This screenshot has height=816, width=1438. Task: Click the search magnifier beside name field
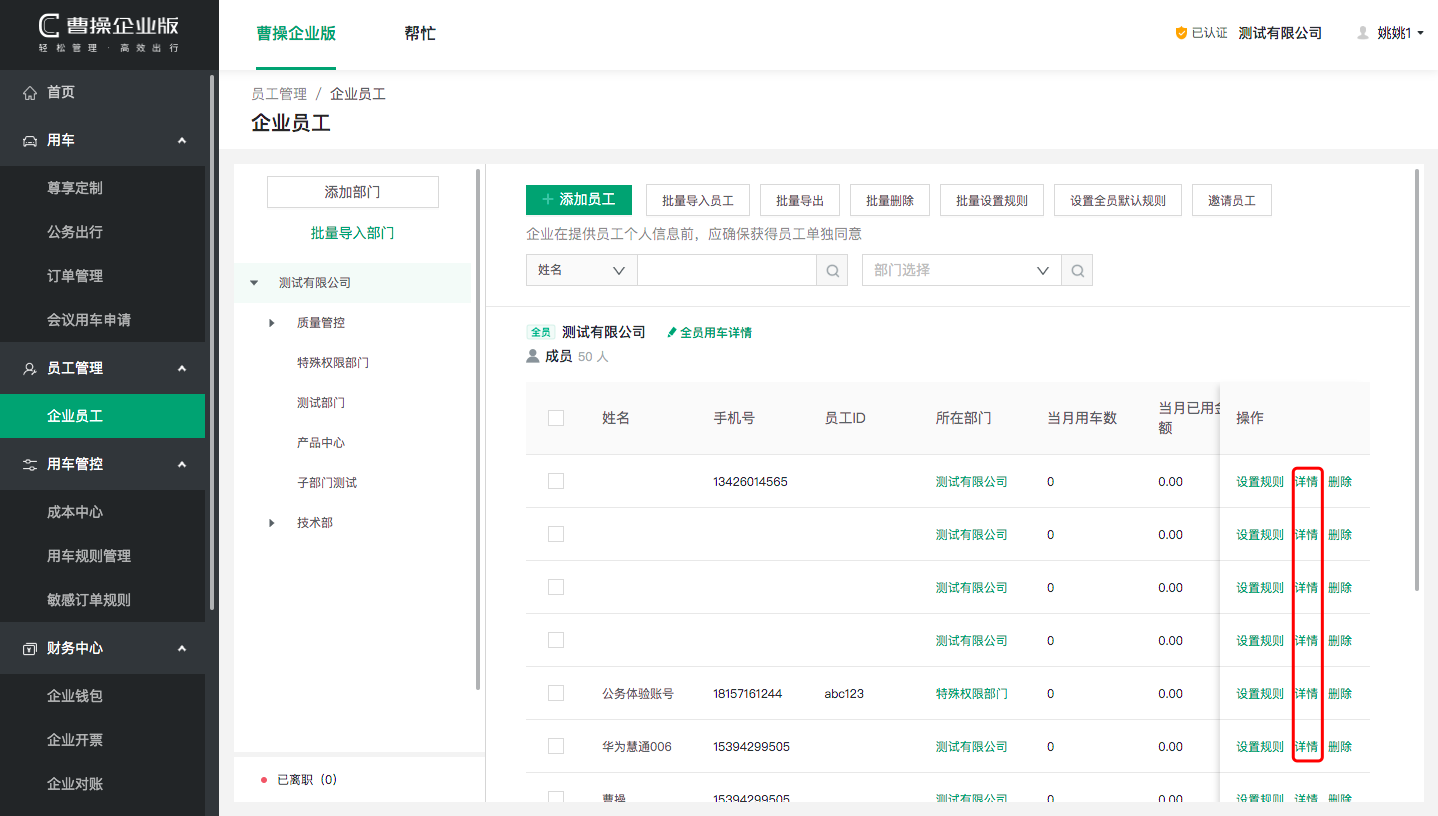(x=832, y=270)
